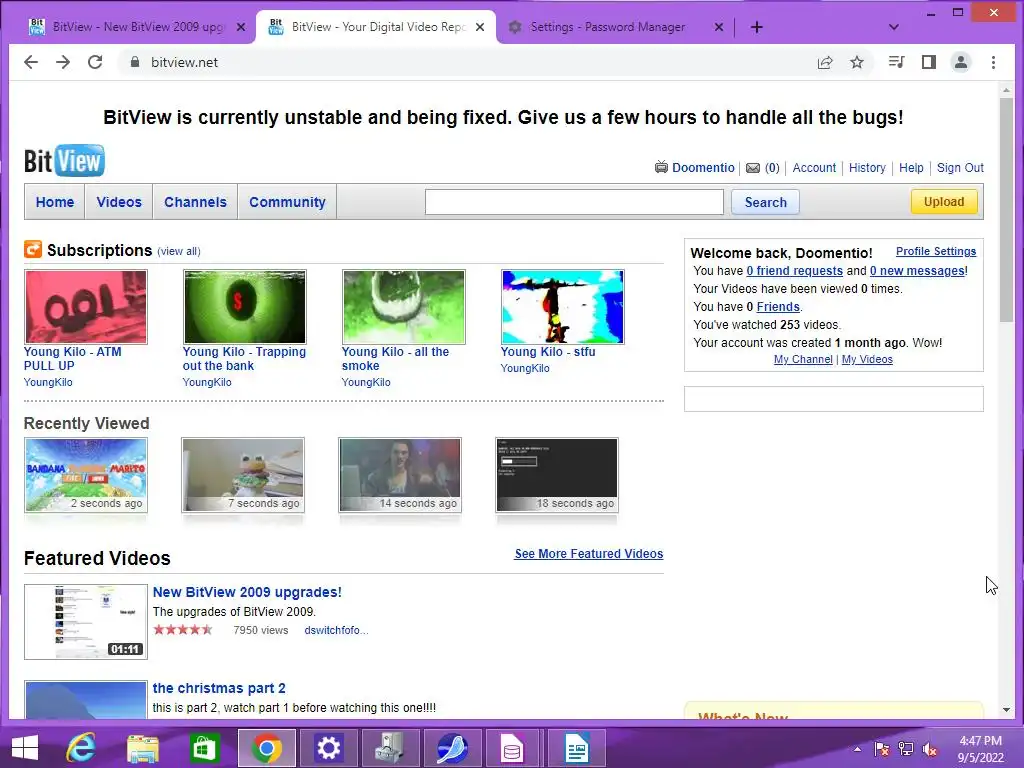Open Profile Settings link

pyautogui.click(x=936, y=251)
